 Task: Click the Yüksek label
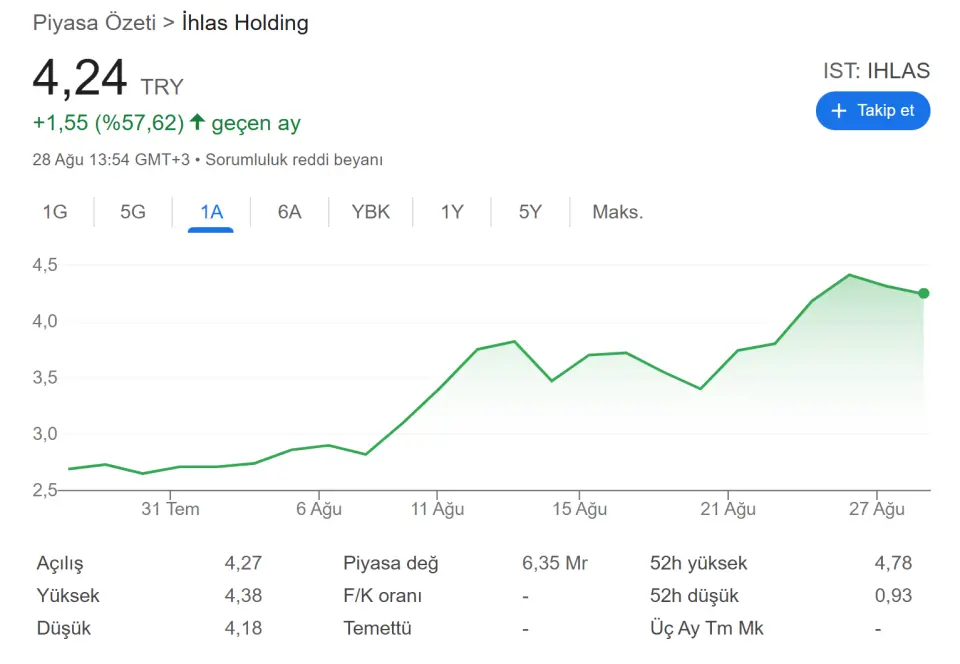tap(68, 595)
